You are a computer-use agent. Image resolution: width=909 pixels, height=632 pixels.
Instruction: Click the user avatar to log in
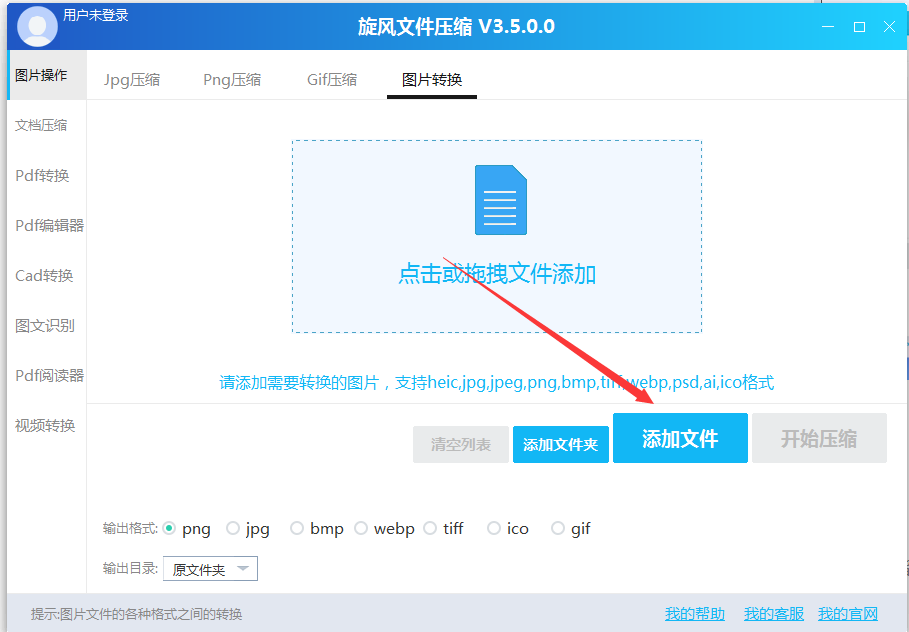[36, 26]
